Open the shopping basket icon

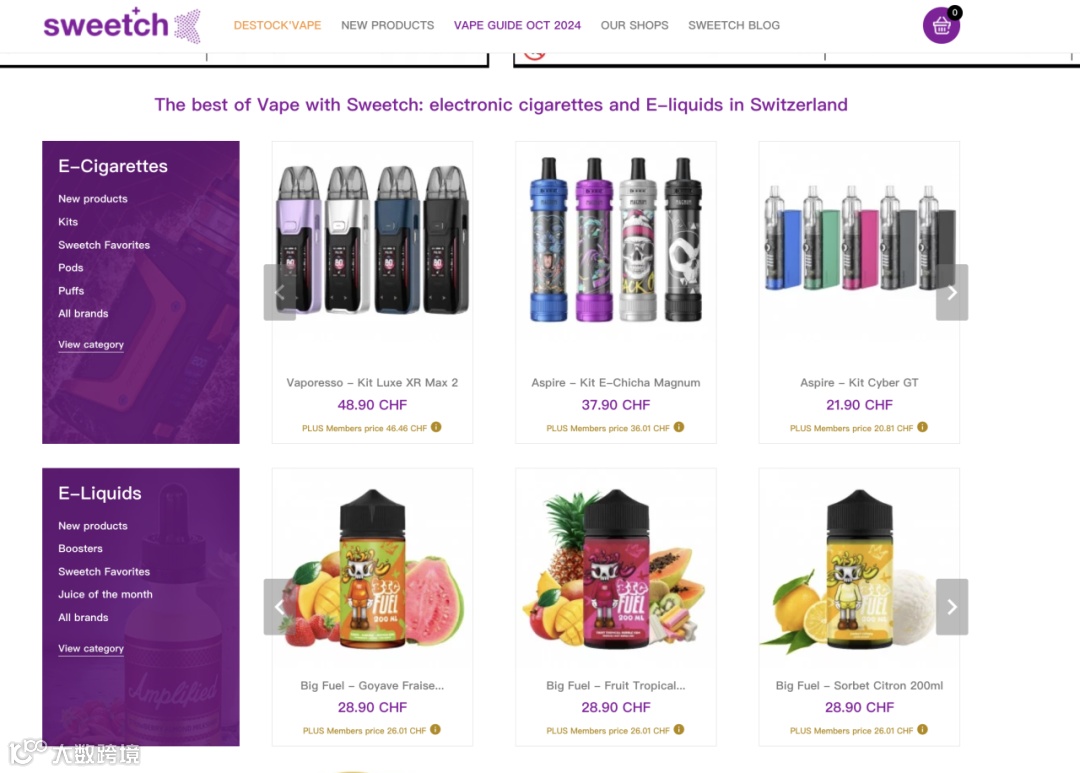[x=941, y=25]
